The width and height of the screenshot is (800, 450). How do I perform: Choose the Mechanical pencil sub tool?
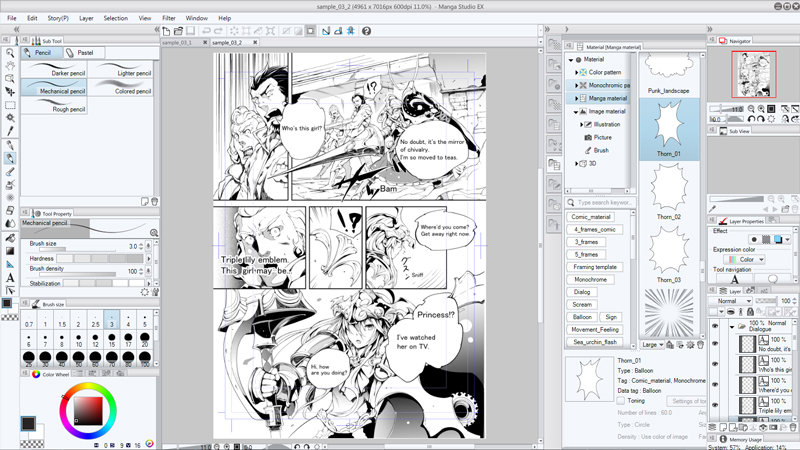pos(55,87)
